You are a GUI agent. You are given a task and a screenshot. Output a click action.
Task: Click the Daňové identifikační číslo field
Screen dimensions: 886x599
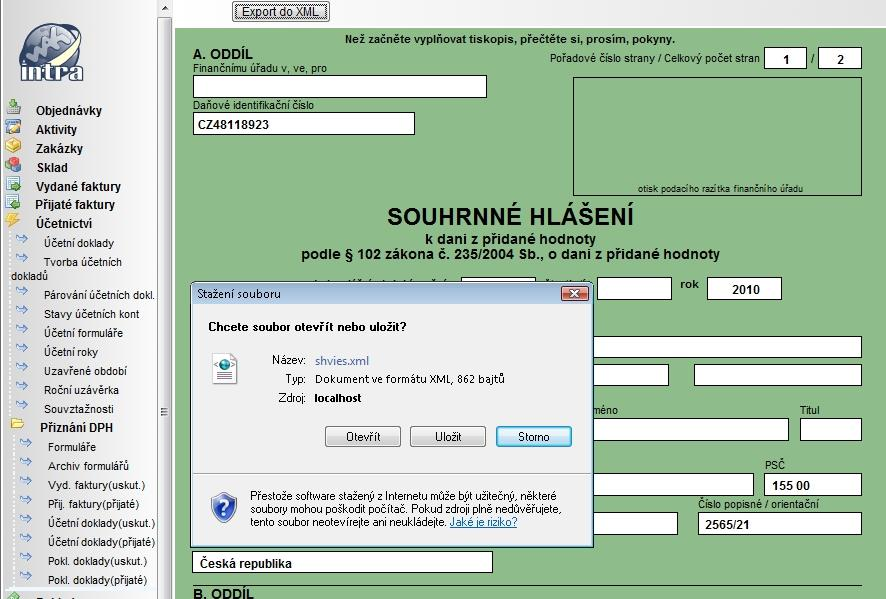(303, 124)
